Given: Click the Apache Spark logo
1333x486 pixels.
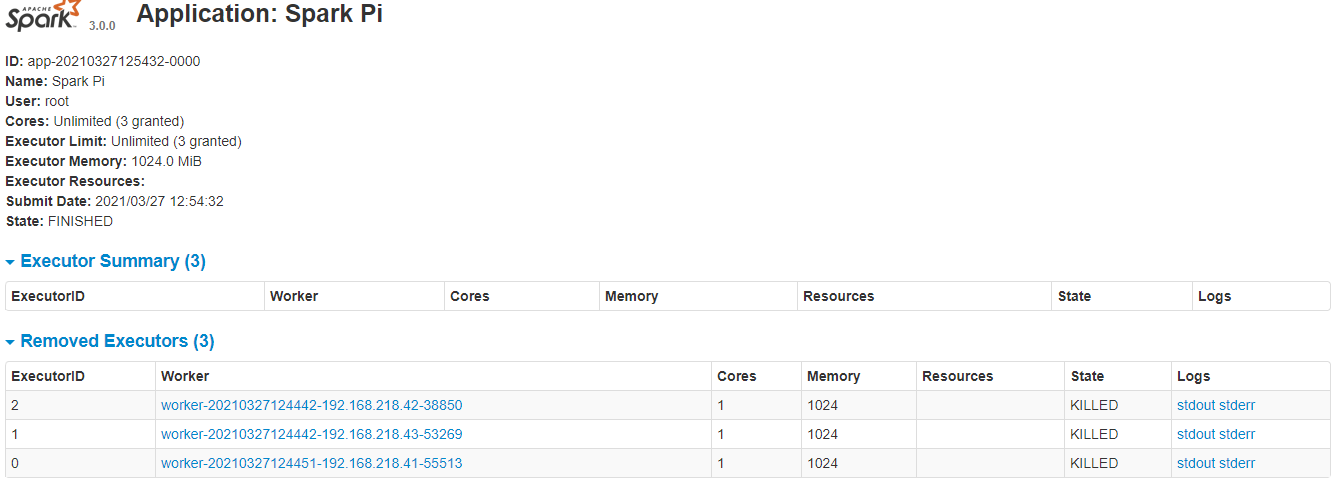Looking at the screenshot, I should pyautogui.click(x=45, y=17).
